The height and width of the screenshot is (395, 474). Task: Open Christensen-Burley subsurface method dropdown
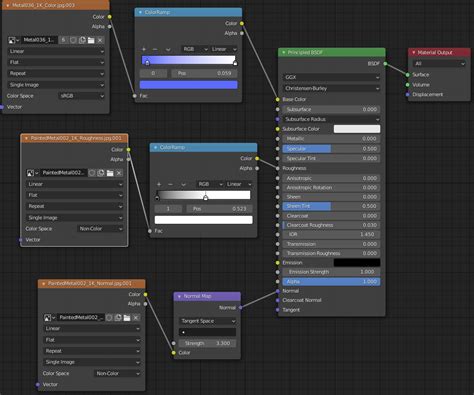point(332,88)
